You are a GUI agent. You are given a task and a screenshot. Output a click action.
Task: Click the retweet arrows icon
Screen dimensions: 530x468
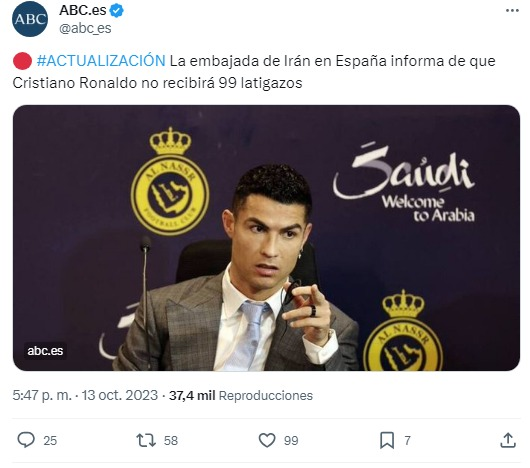(x=146, y=440)
